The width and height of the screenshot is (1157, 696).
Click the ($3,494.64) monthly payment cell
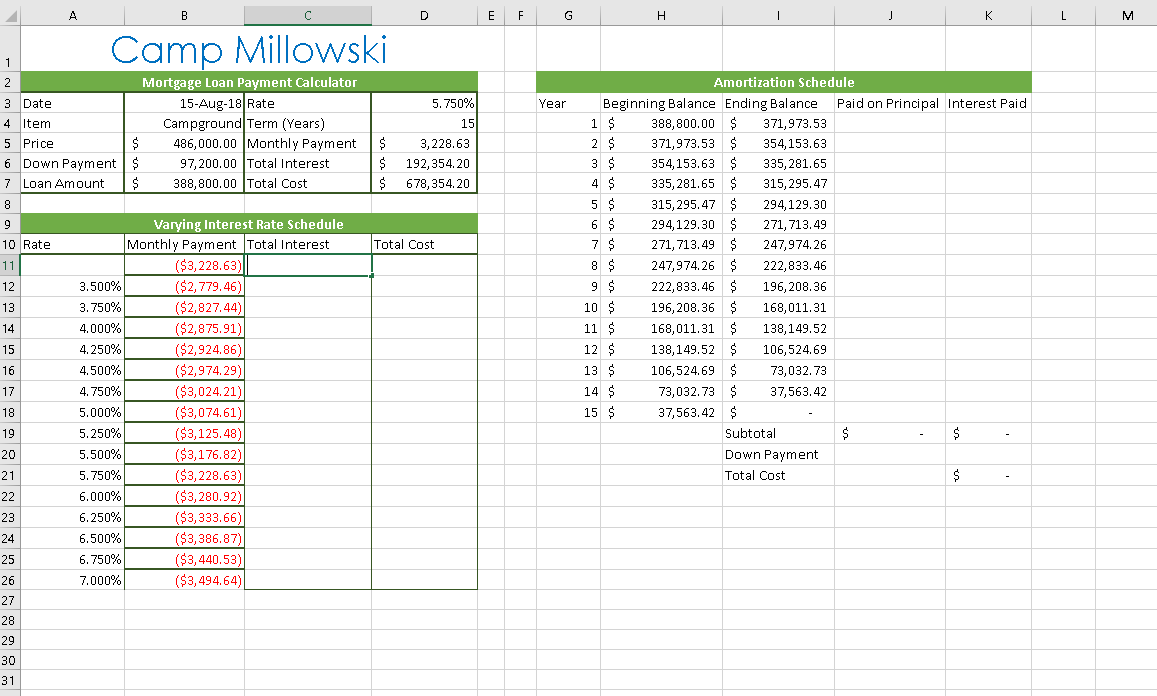pos(184,580)
